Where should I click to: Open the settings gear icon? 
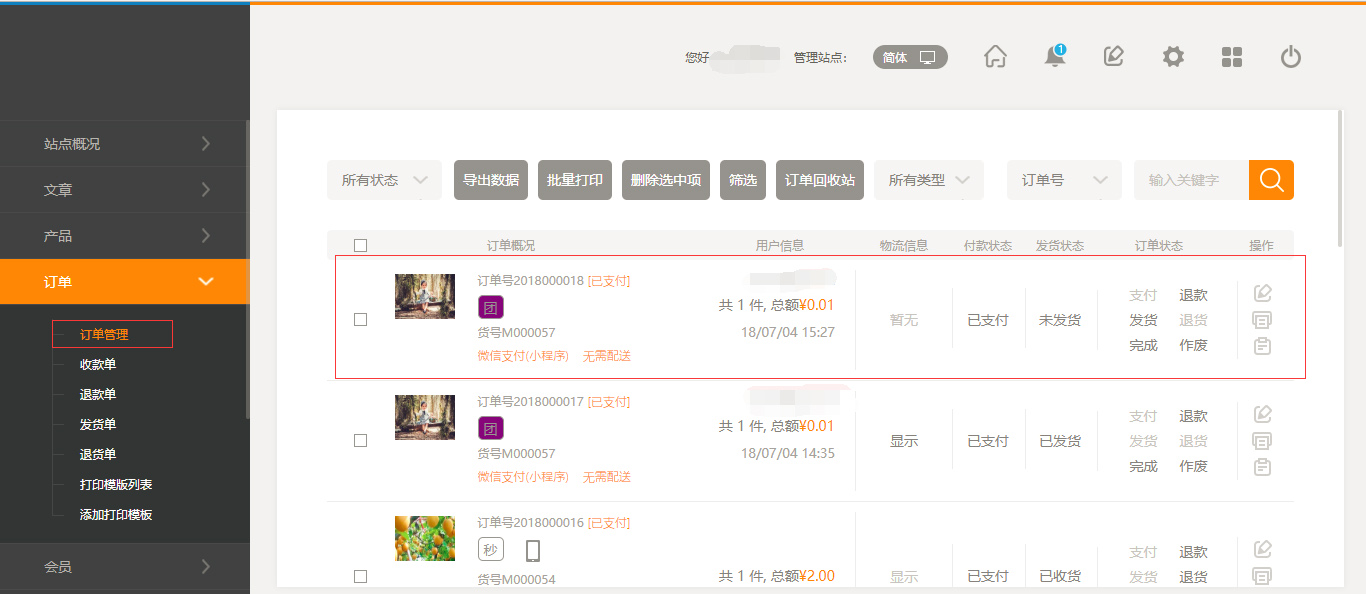1173,57
